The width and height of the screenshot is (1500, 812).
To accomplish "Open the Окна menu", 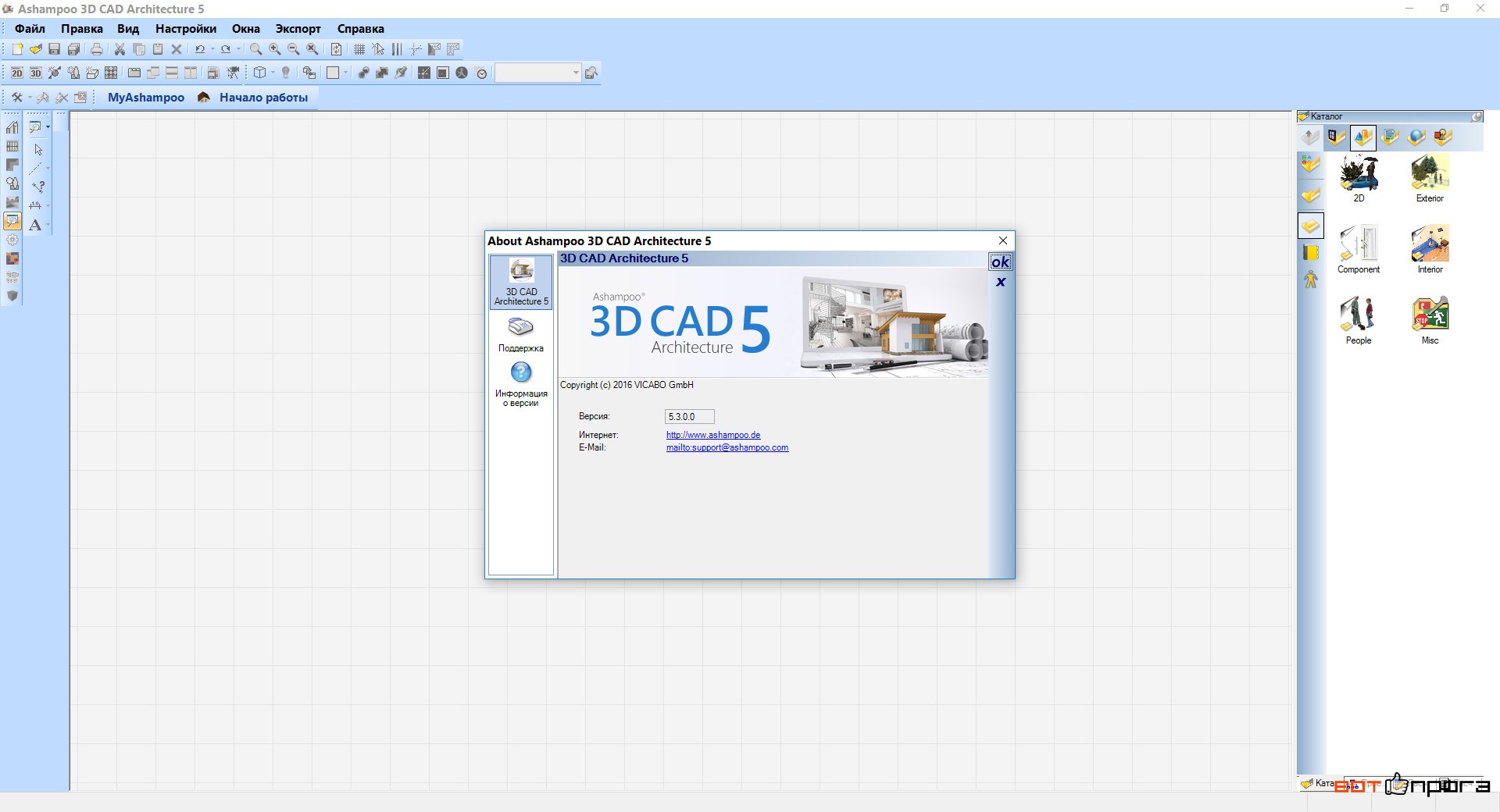I will coord(246,29).
